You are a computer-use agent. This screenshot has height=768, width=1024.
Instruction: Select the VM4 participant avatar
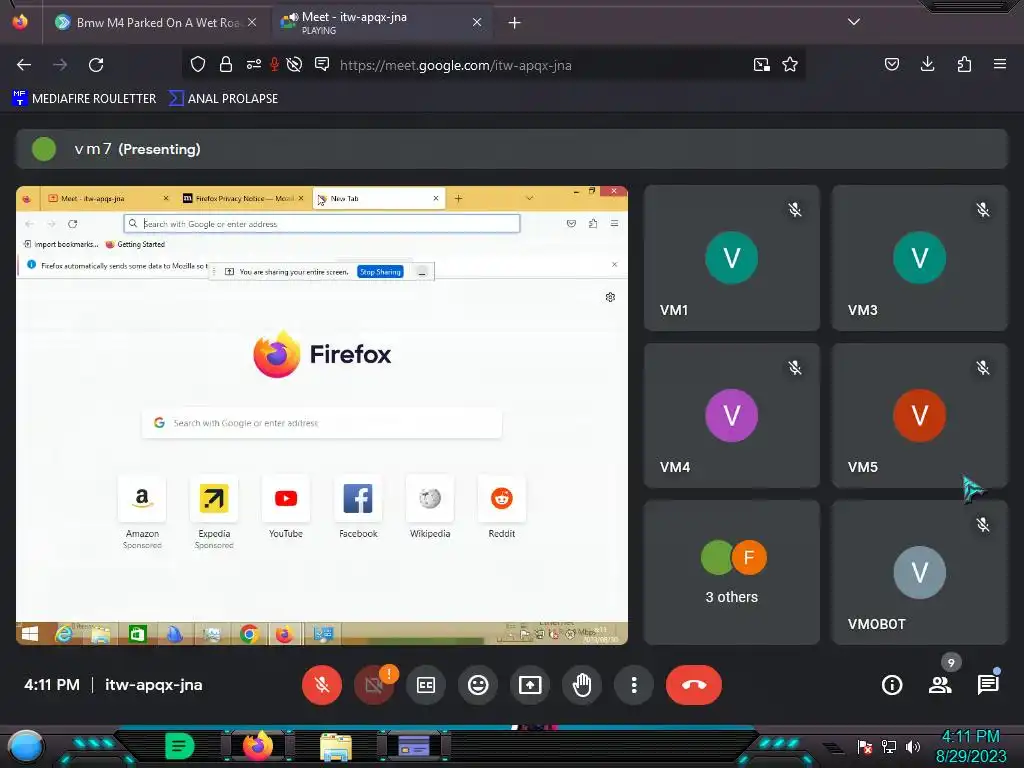coord(731,415)
